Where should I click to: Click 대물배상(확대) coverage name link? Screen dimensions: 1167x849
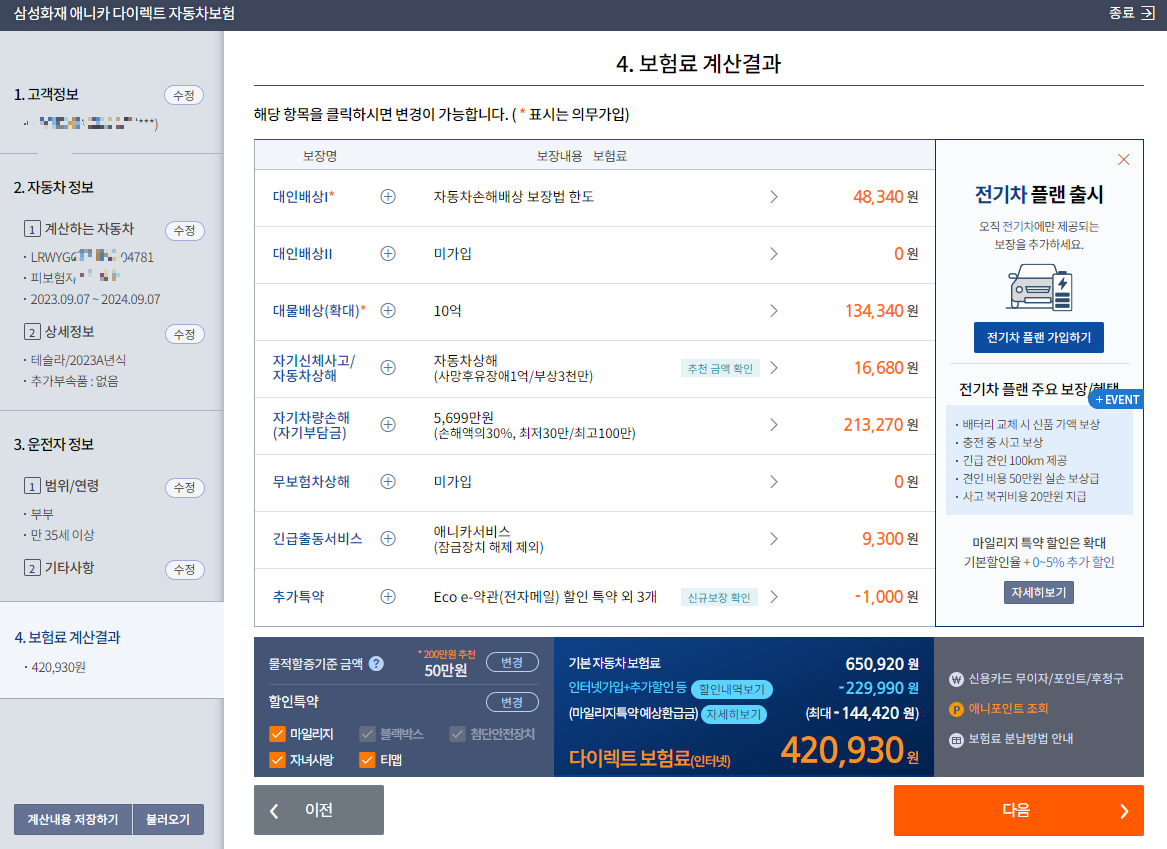[x=319, y=311]
